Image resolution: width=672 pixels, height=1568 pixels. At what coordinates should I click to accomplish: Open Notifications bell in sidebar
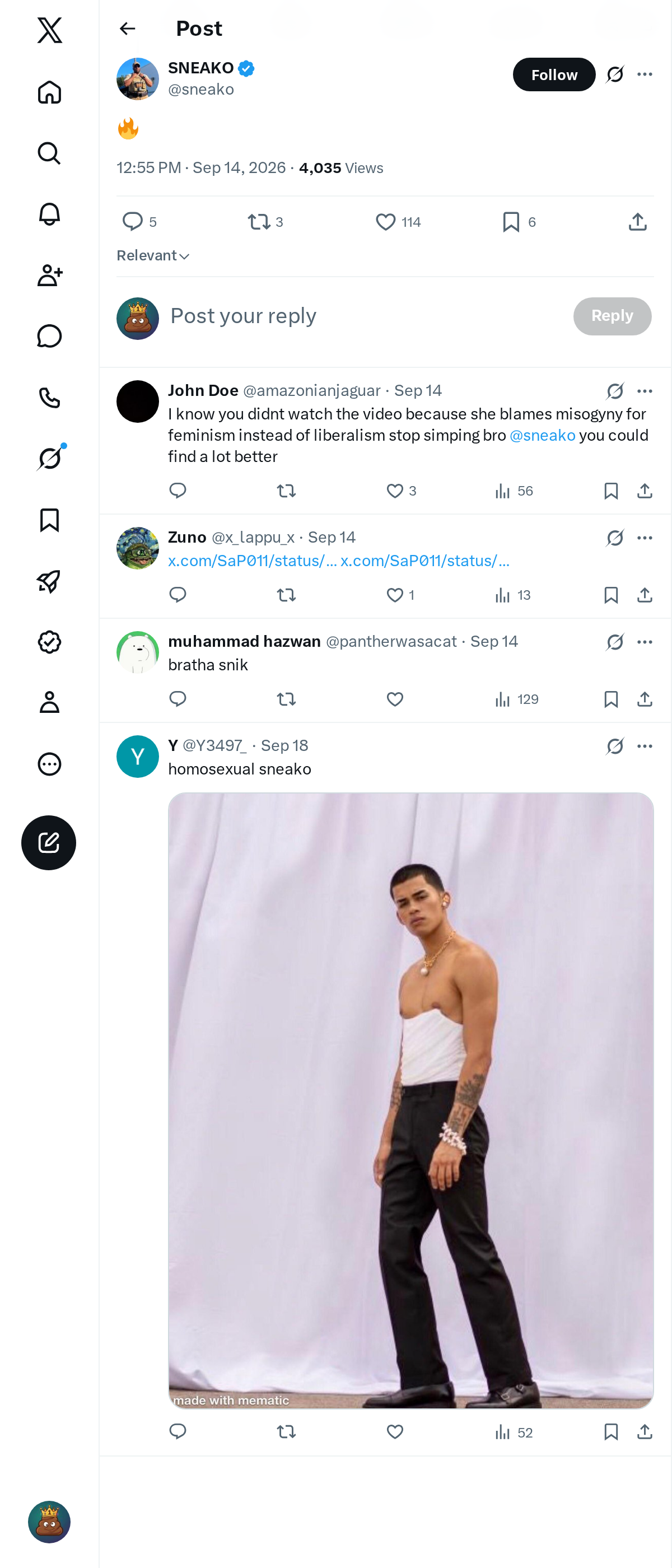[x=49, y=214]
